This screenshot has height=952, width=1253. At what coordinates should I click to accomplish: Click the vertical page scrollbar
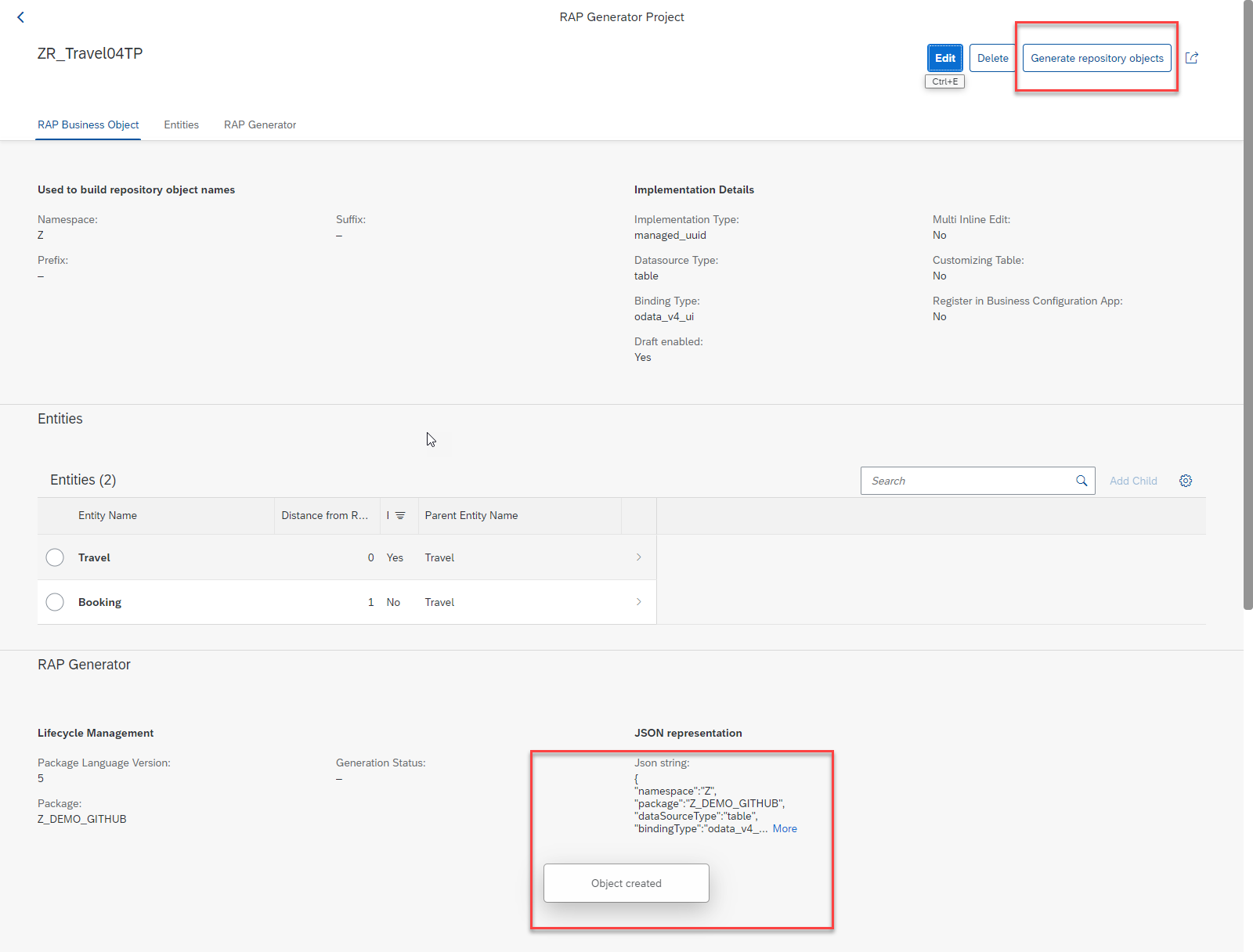(1248, 313)
